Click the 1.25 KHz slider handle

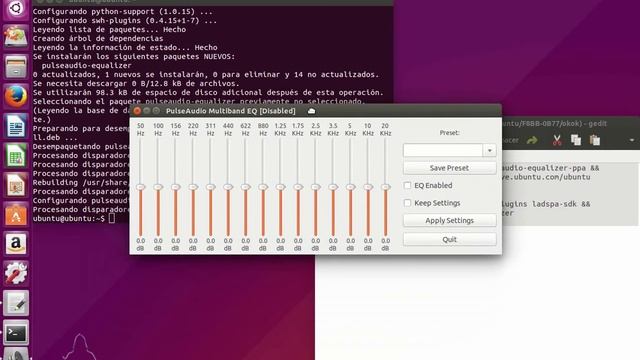280,187
